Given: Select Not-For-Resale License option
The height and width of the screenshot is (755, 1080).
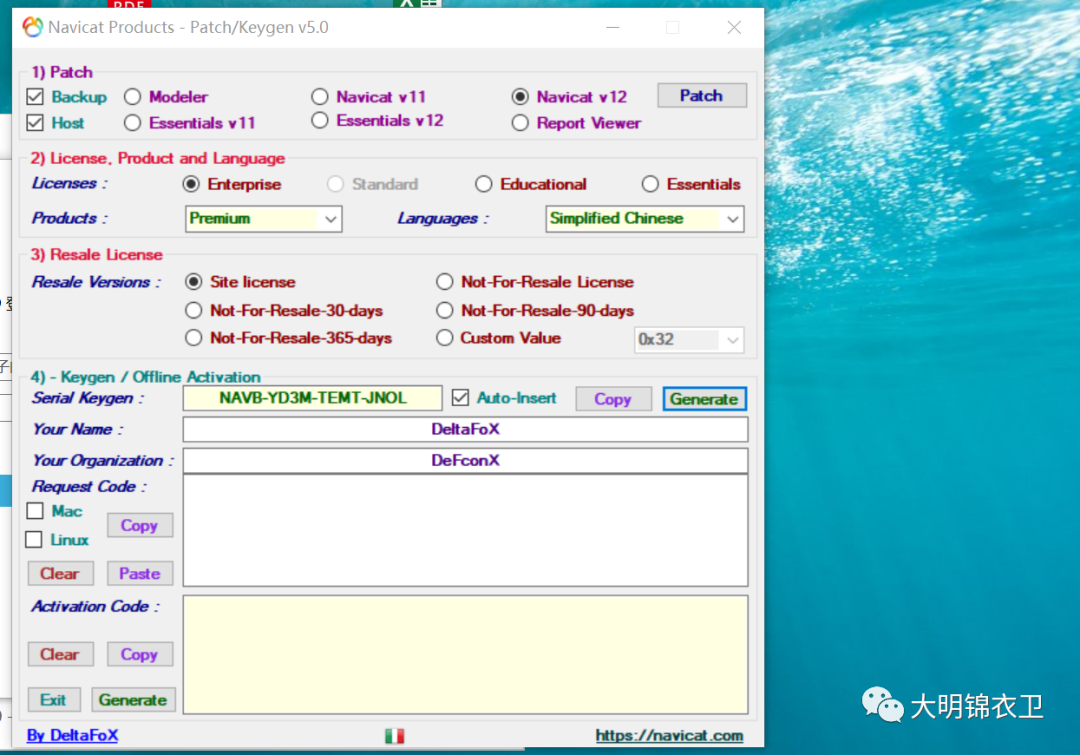Looking at the screenshot, I should coord(445,282).
